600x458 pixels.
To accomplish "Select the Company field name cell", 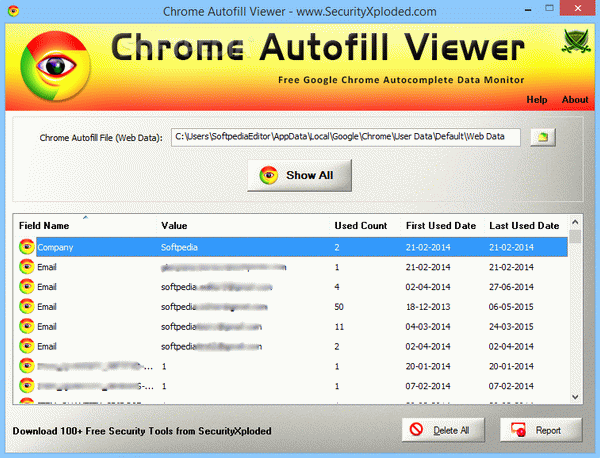I will point(55,247).
